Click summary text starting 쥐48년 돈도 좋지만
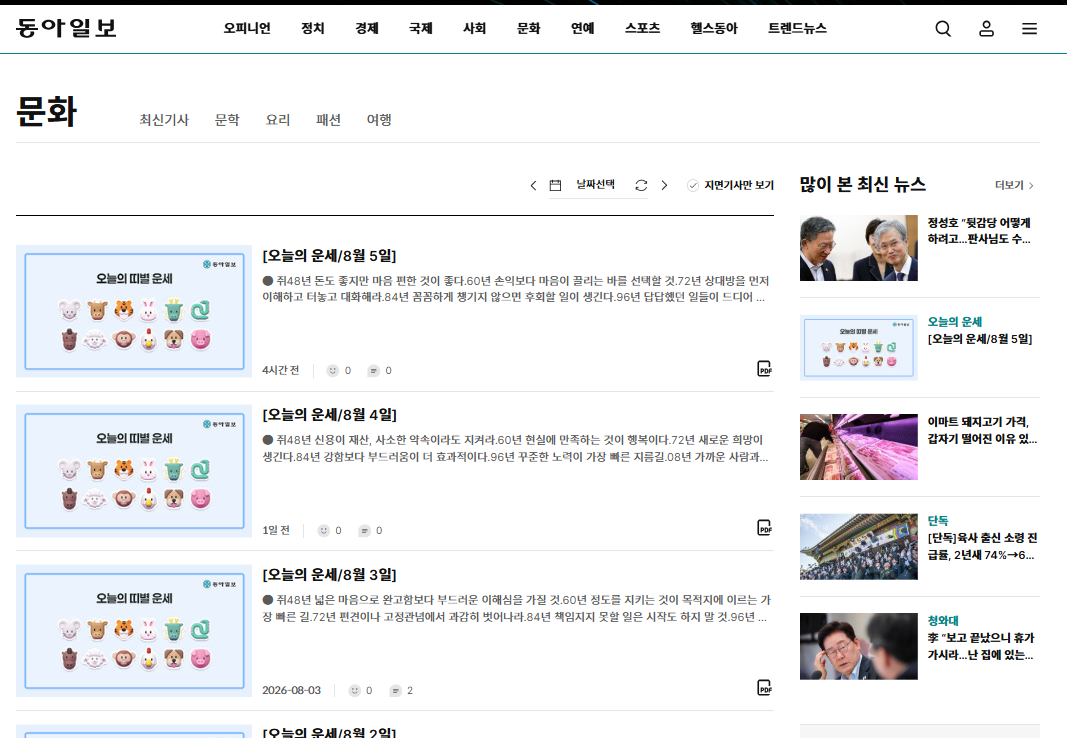Image resolution: width=1067 pixels, height=738 pixels. (x=516, y=289)
